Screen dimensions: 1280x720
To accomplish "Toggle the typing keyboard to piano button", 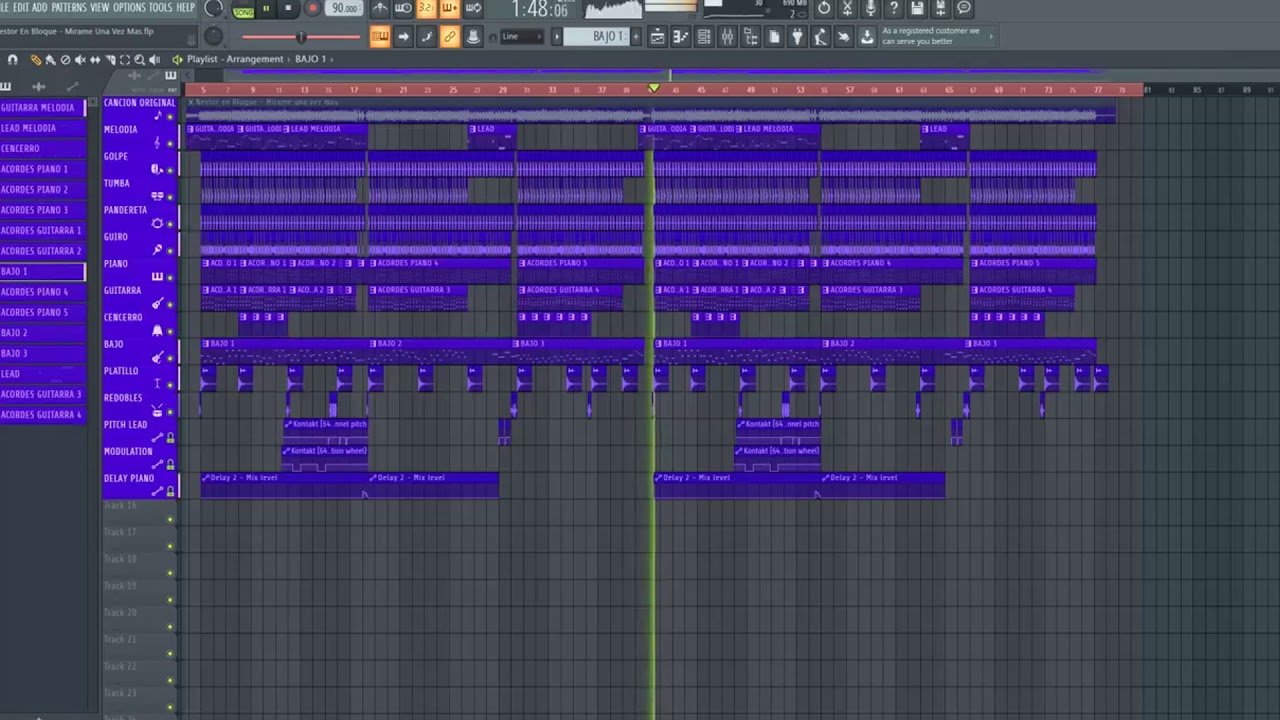I will point(380,37).
